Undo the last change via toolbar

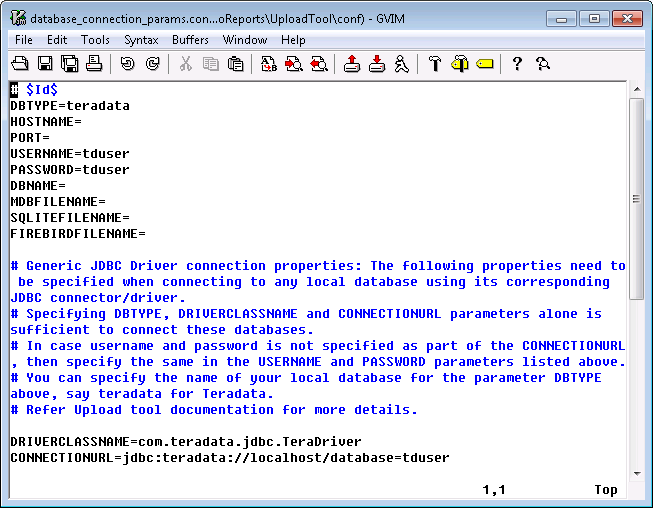pyautogui.click(x=128, y=64)
